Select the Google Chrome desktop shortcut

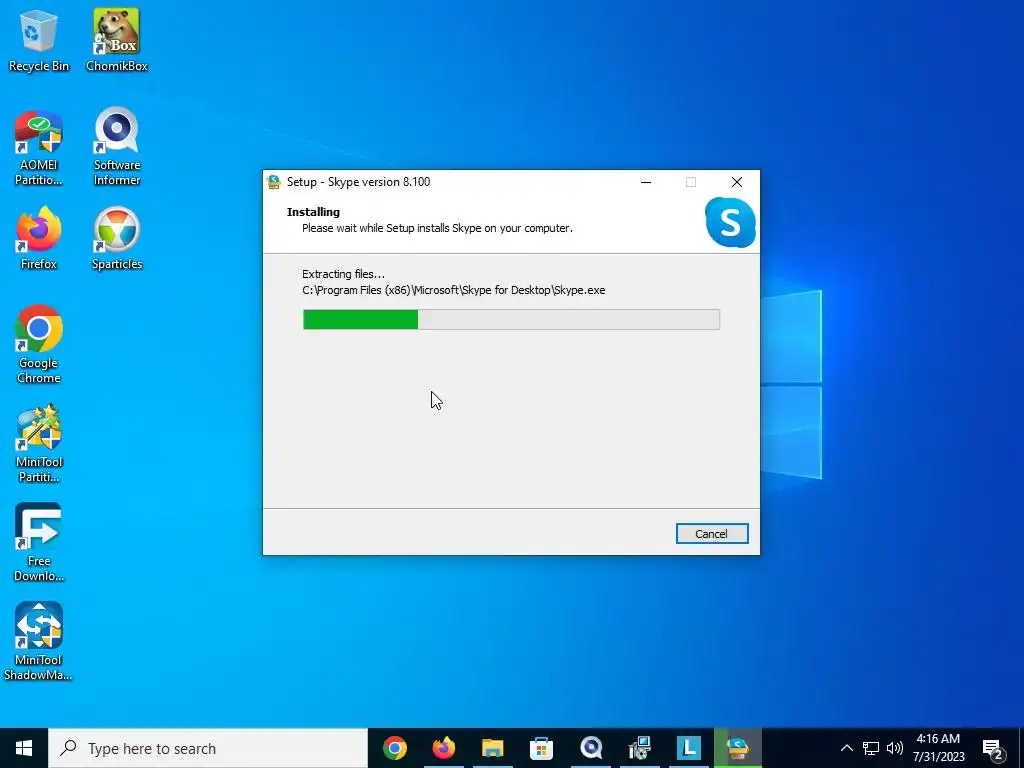pyautogui.click(x=39, y=345)
